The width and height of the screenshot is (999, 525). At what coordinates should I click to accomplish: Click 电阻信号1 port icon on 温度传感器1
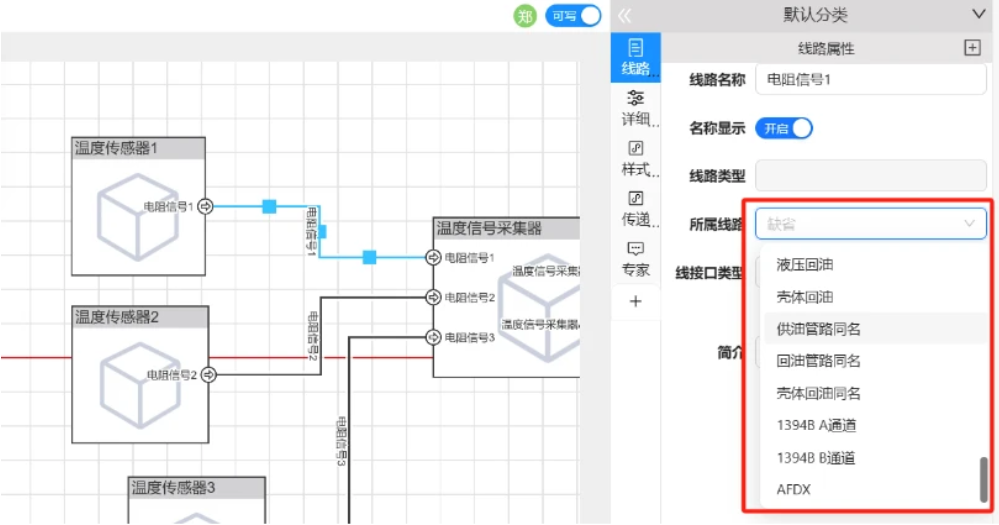point(205,206)
